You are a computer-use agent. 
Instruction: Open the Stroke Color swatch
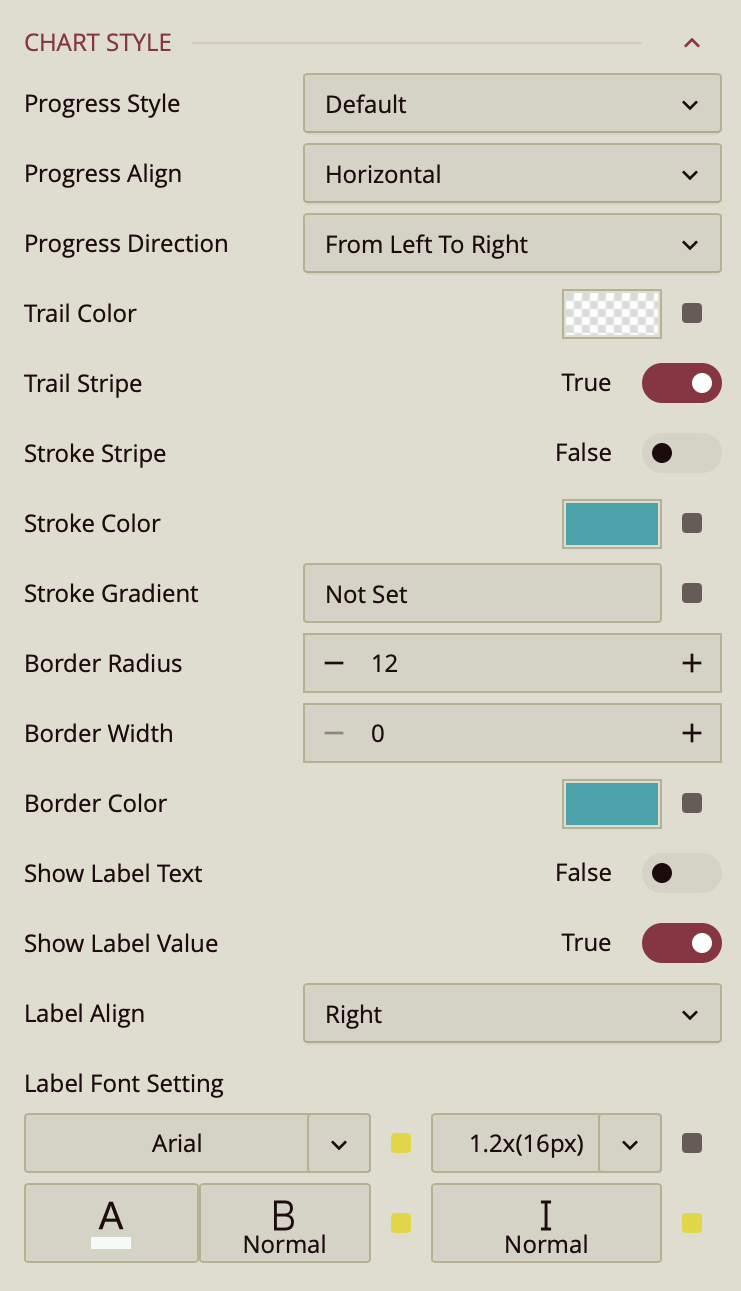(612, 523)
